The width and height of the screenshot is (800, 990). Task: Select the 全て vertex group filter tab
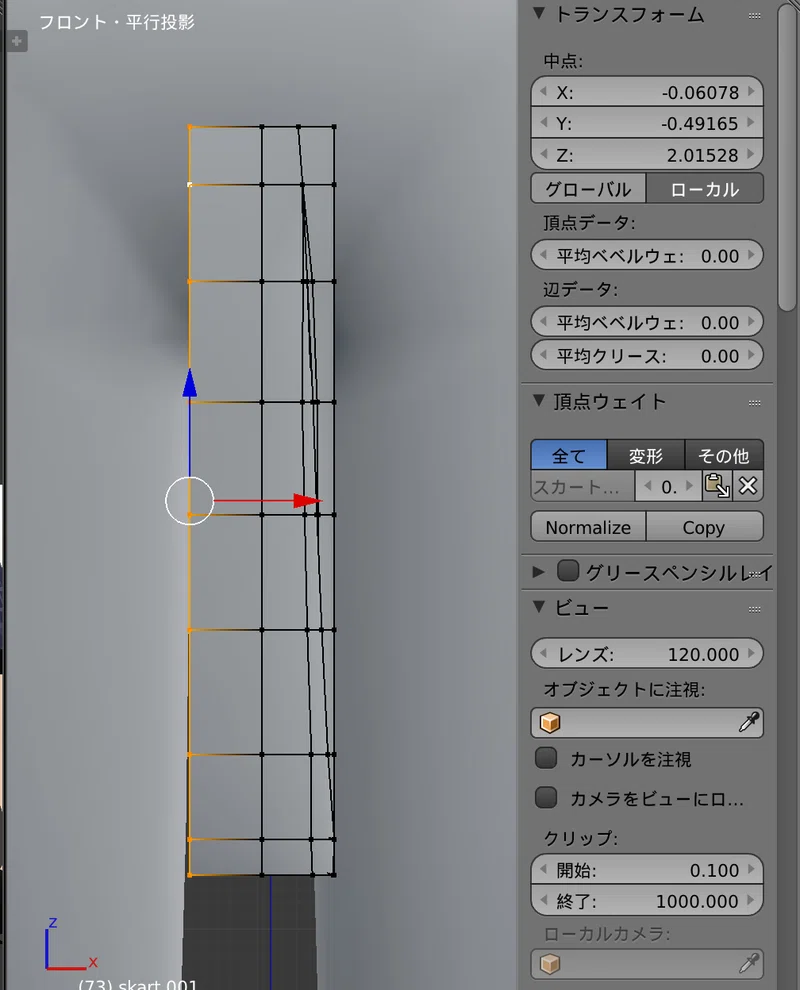[569, 455]
